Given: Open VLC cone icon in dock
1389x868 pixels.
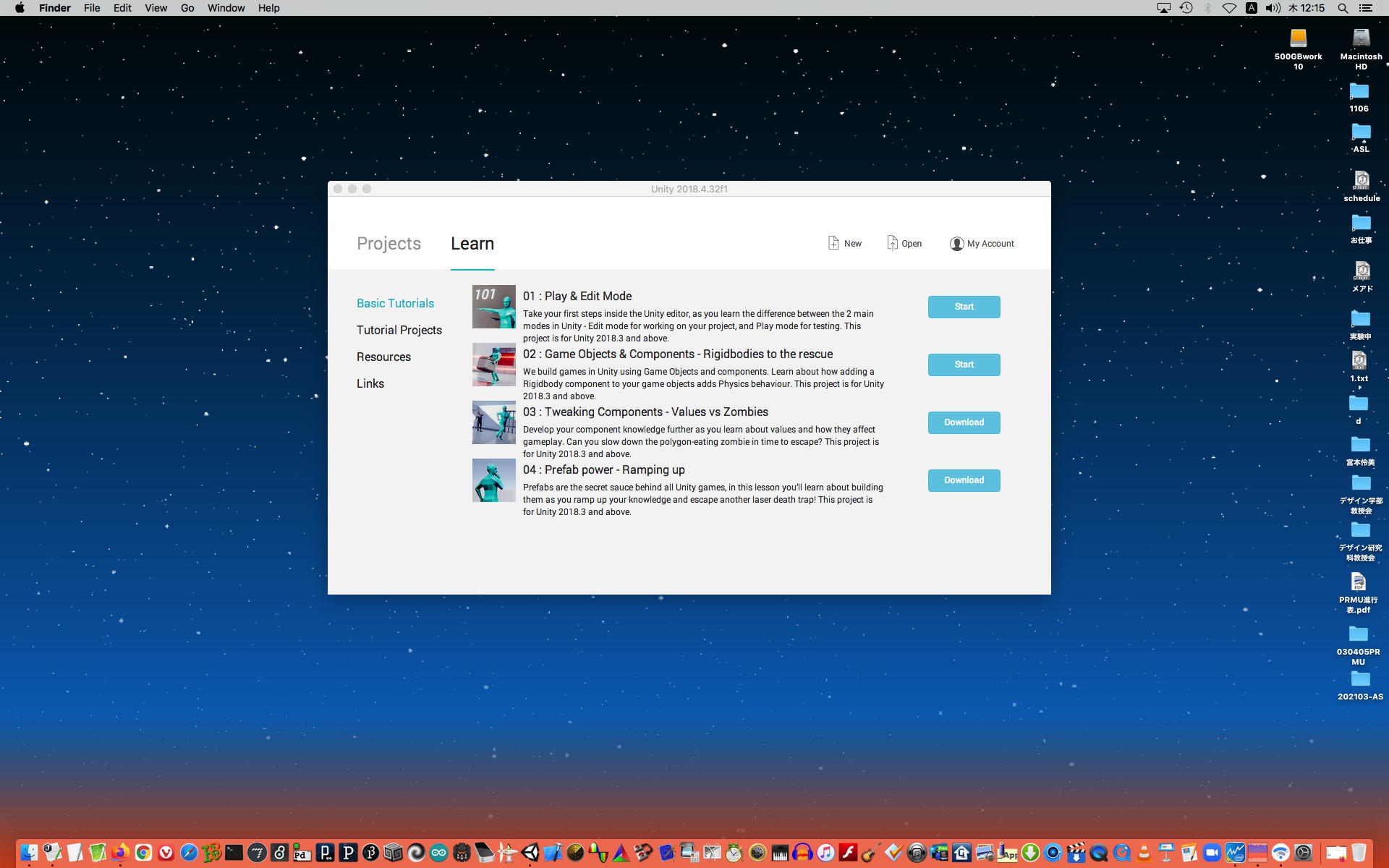Looking at the screenshot, I should 1144,853.
